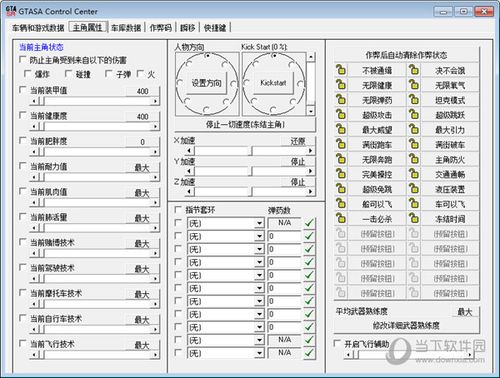Screen dimensions: 500x378
Task: Open the 瞬移 tab
Action: click(x=188, y=28)
